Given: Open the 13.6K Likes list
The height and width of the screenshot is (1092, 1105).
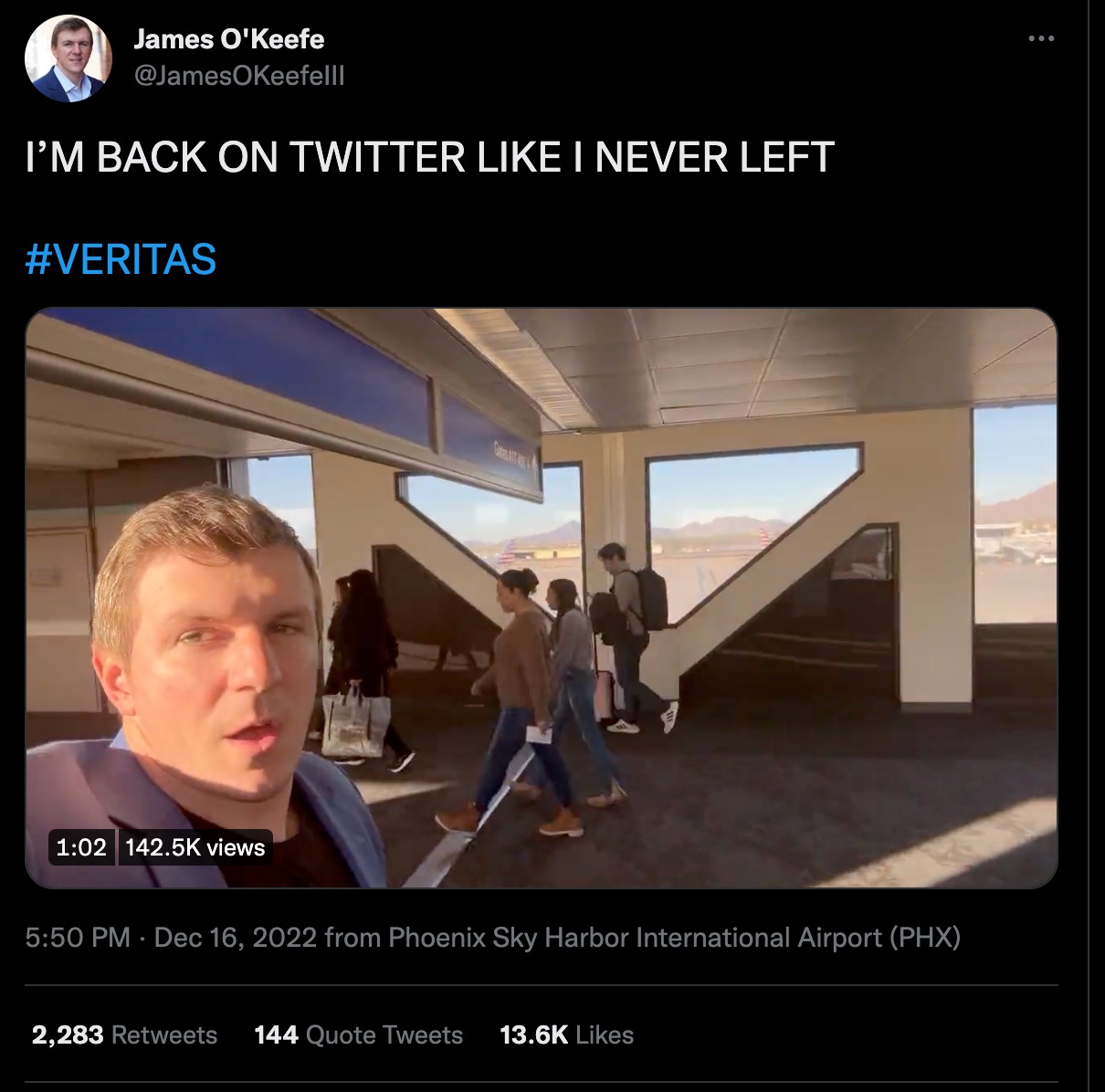Looking at the screenshot, I should [x=567, y=1034].
